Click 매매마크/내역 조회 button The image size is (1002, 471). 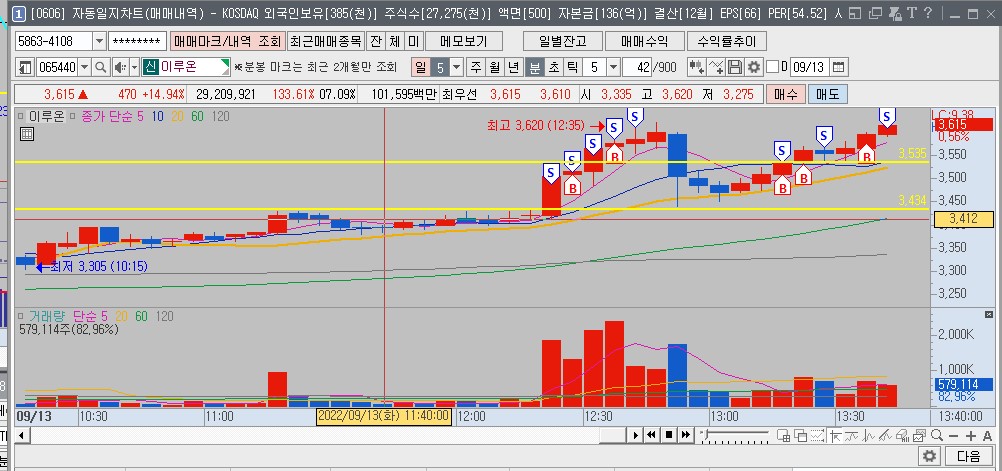pos(227,42)
